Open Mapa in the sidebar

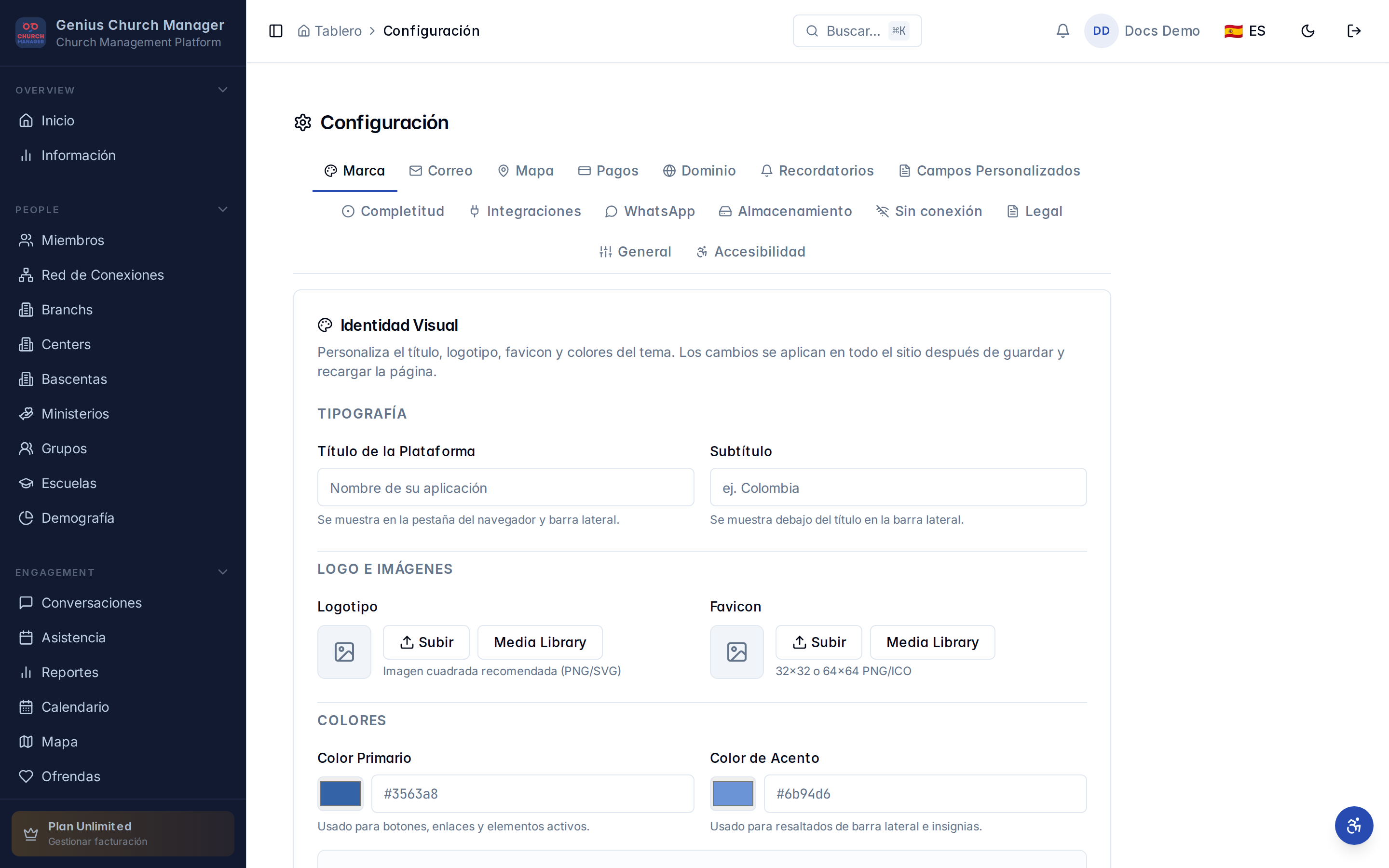(123, 742)
